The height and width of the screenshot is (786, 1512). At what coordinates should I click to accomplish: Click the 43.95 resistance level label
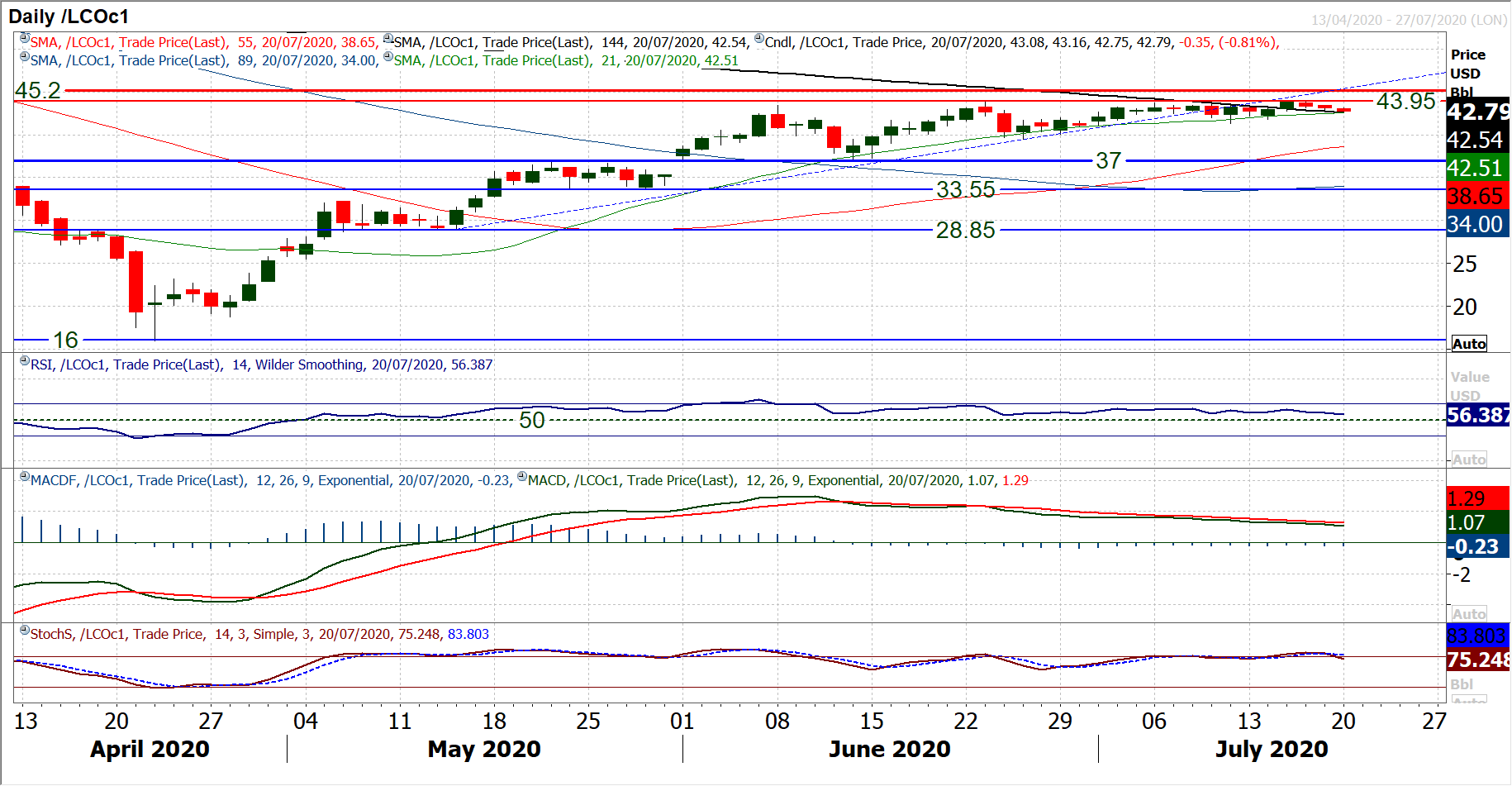[1406, 101]
